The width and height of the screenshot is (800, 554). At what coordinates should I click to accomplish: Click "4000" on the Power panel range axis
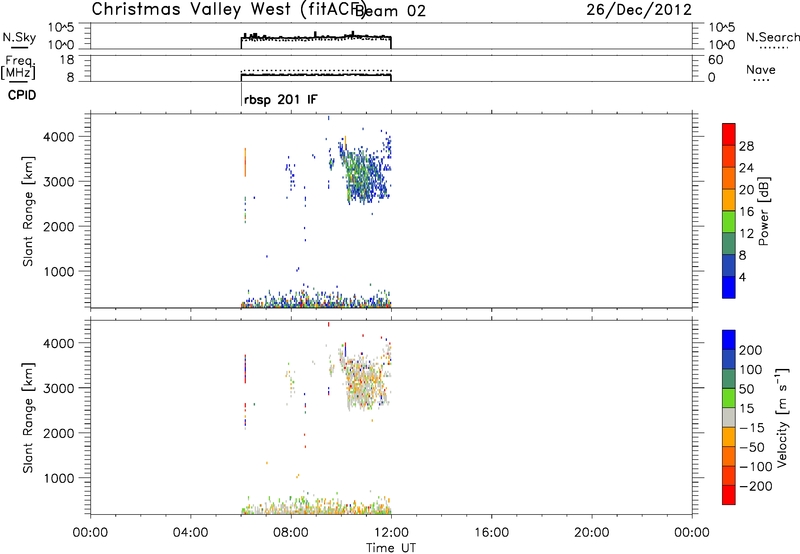pos(59,137)
